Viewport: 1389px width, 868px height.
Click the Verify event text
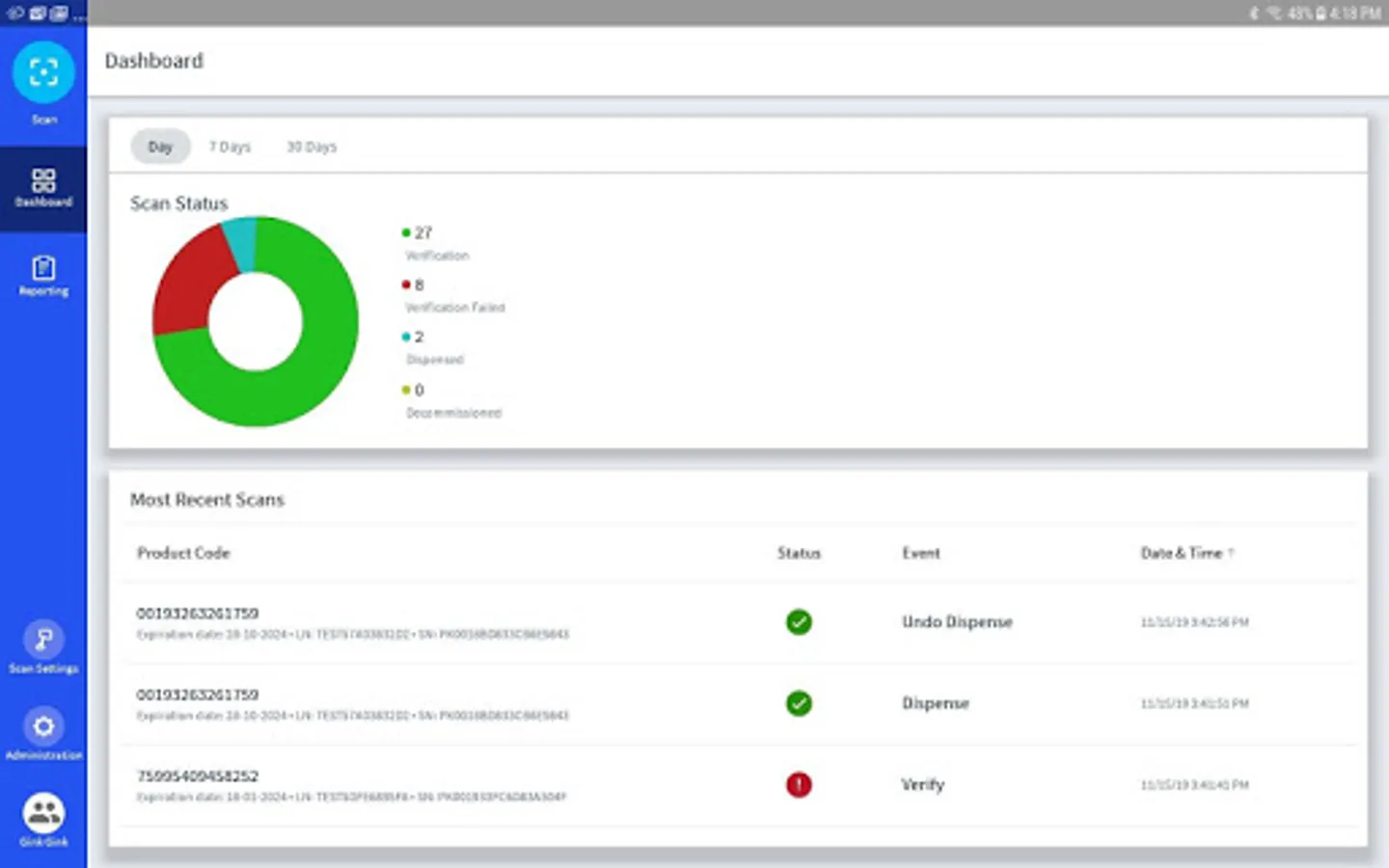[922, 784]
